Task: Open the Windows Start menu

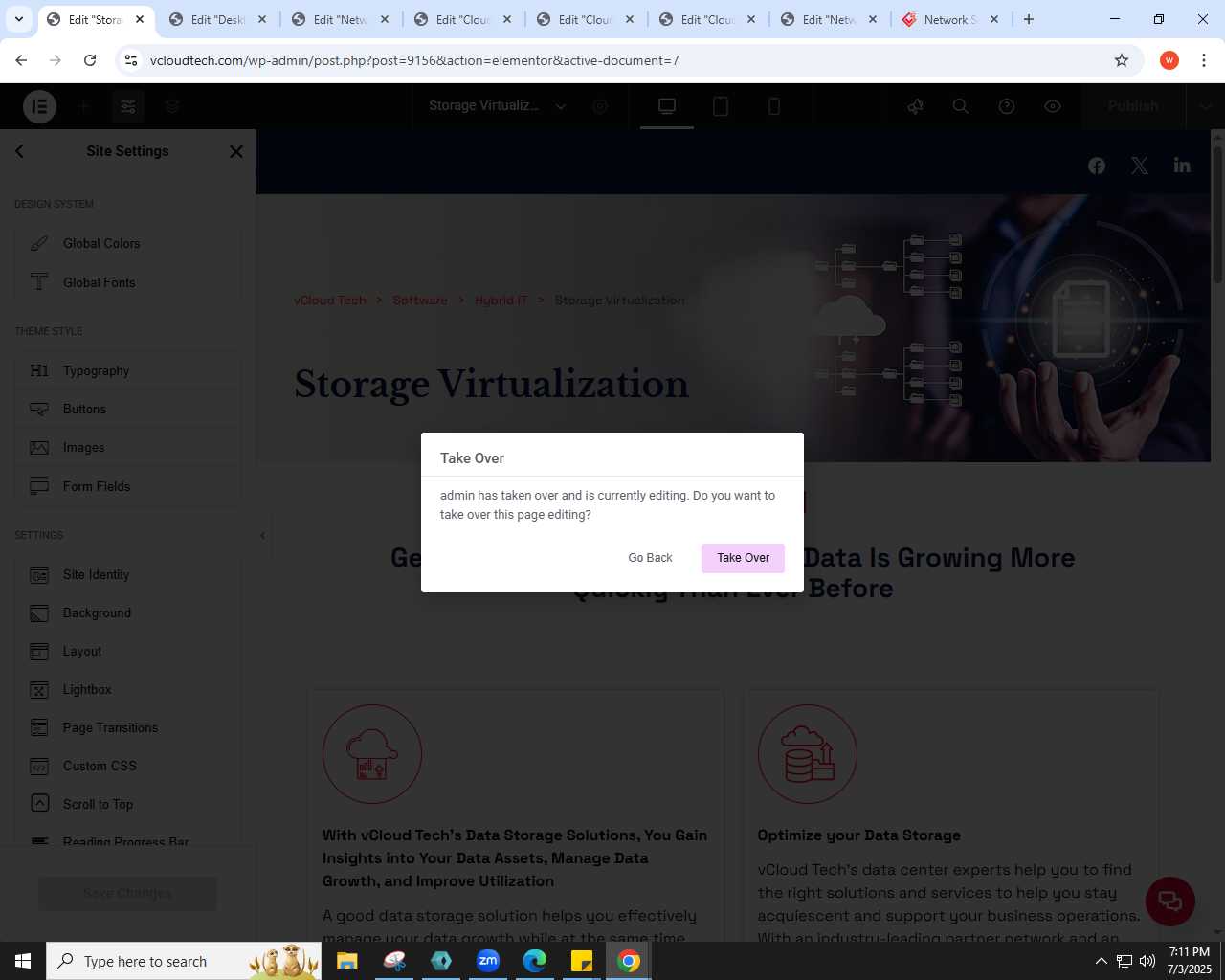Action: 23,961
